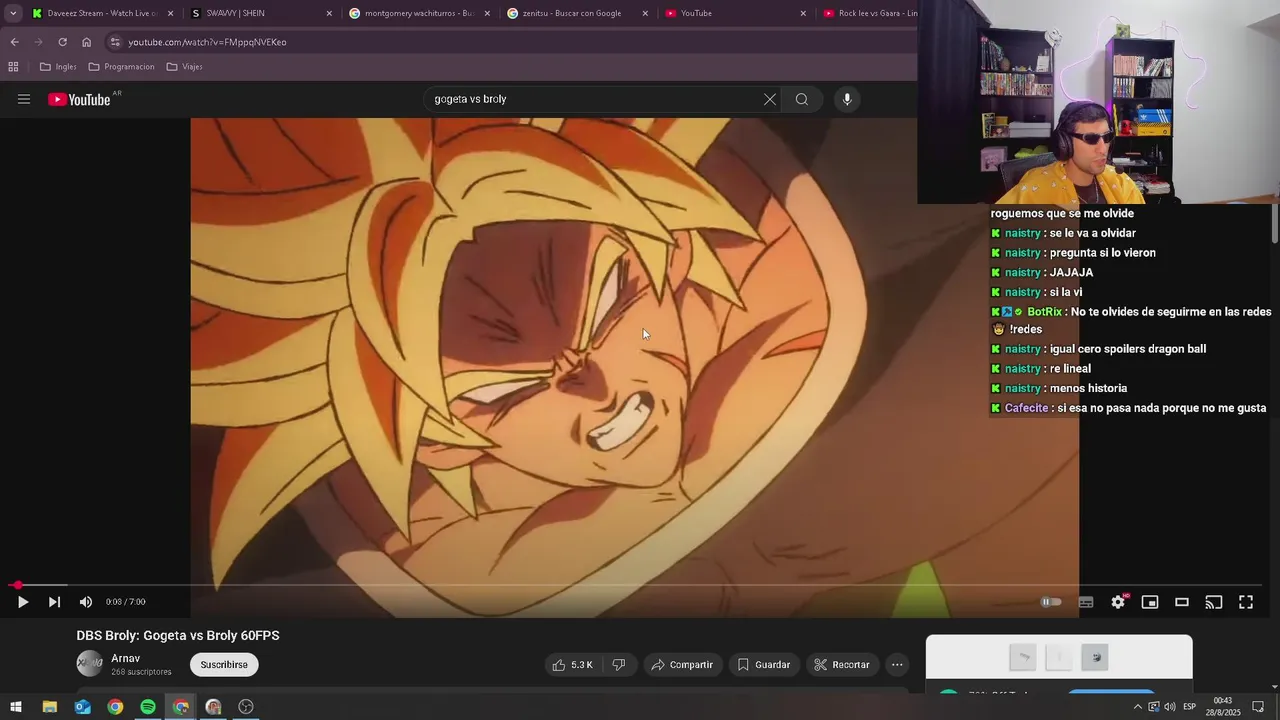Enable theater mode view
Screen dimensions: 1280x720
coord(1182,602)
